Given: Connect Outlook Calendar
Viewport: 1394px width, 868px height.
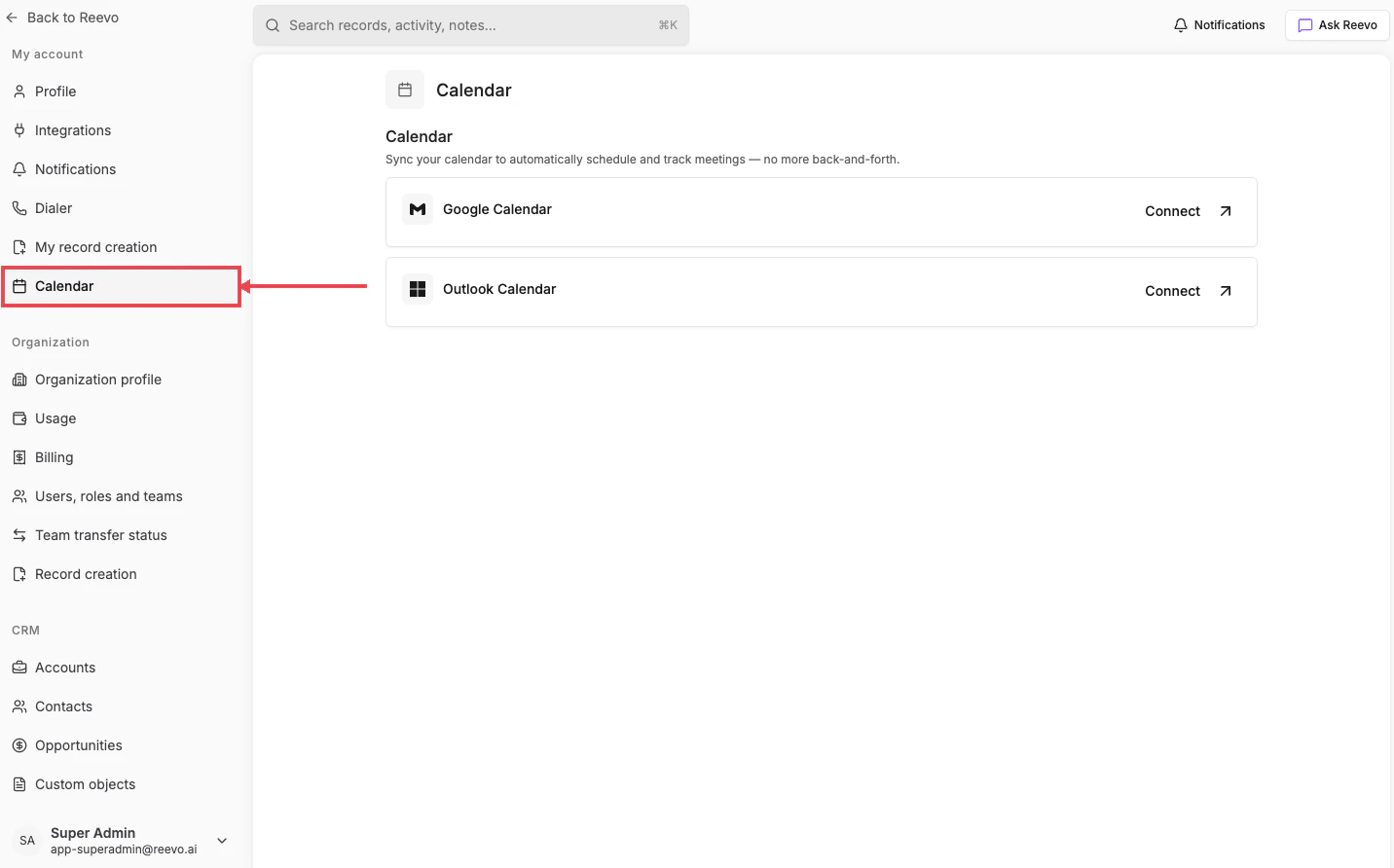Looking at the screenshot, I should point(1188,291).
